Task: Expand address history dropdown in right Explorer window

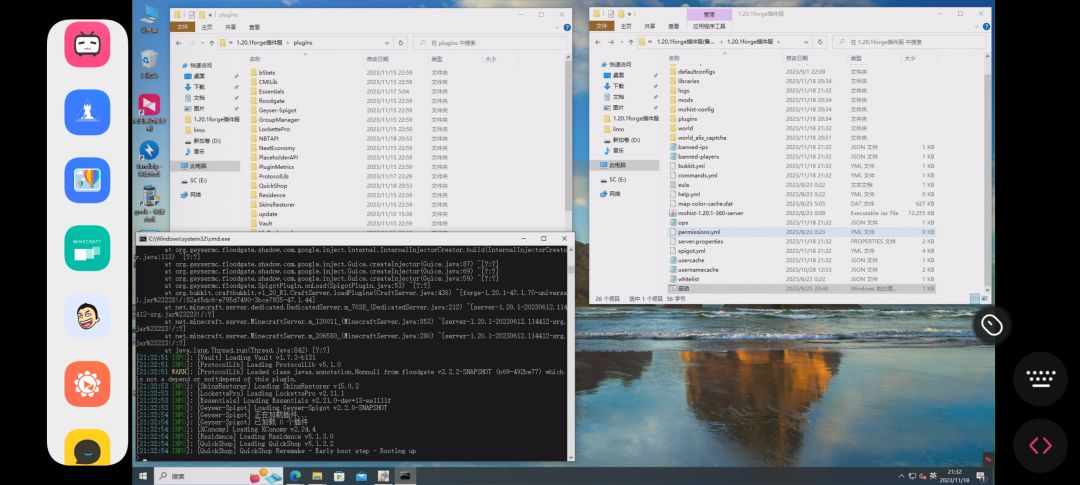Action: coord(807,42)
